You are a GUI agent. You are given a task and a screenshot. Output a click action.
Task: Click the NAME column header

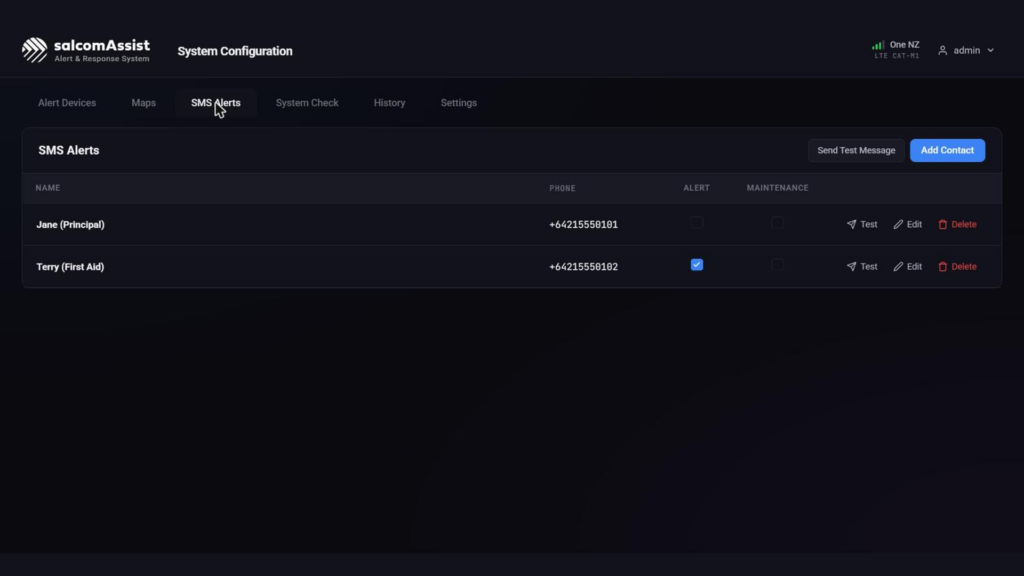48,188
